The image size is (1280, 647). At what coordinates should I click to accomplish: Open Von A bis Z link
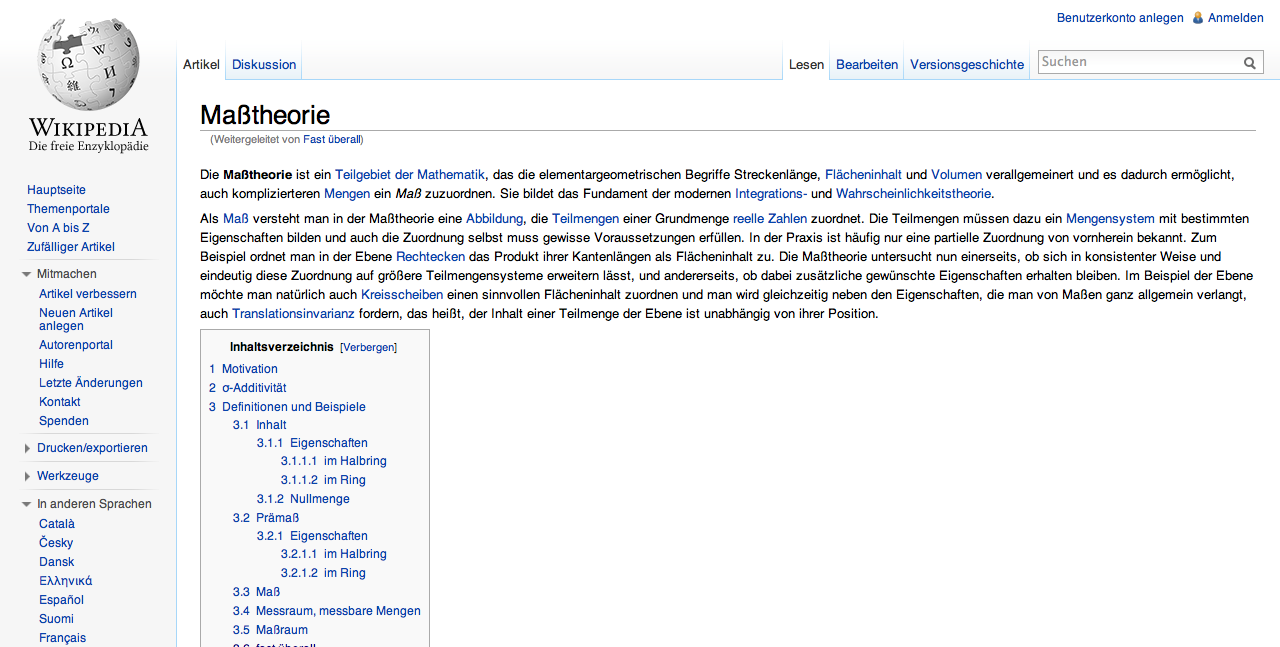tap(58, 228)
